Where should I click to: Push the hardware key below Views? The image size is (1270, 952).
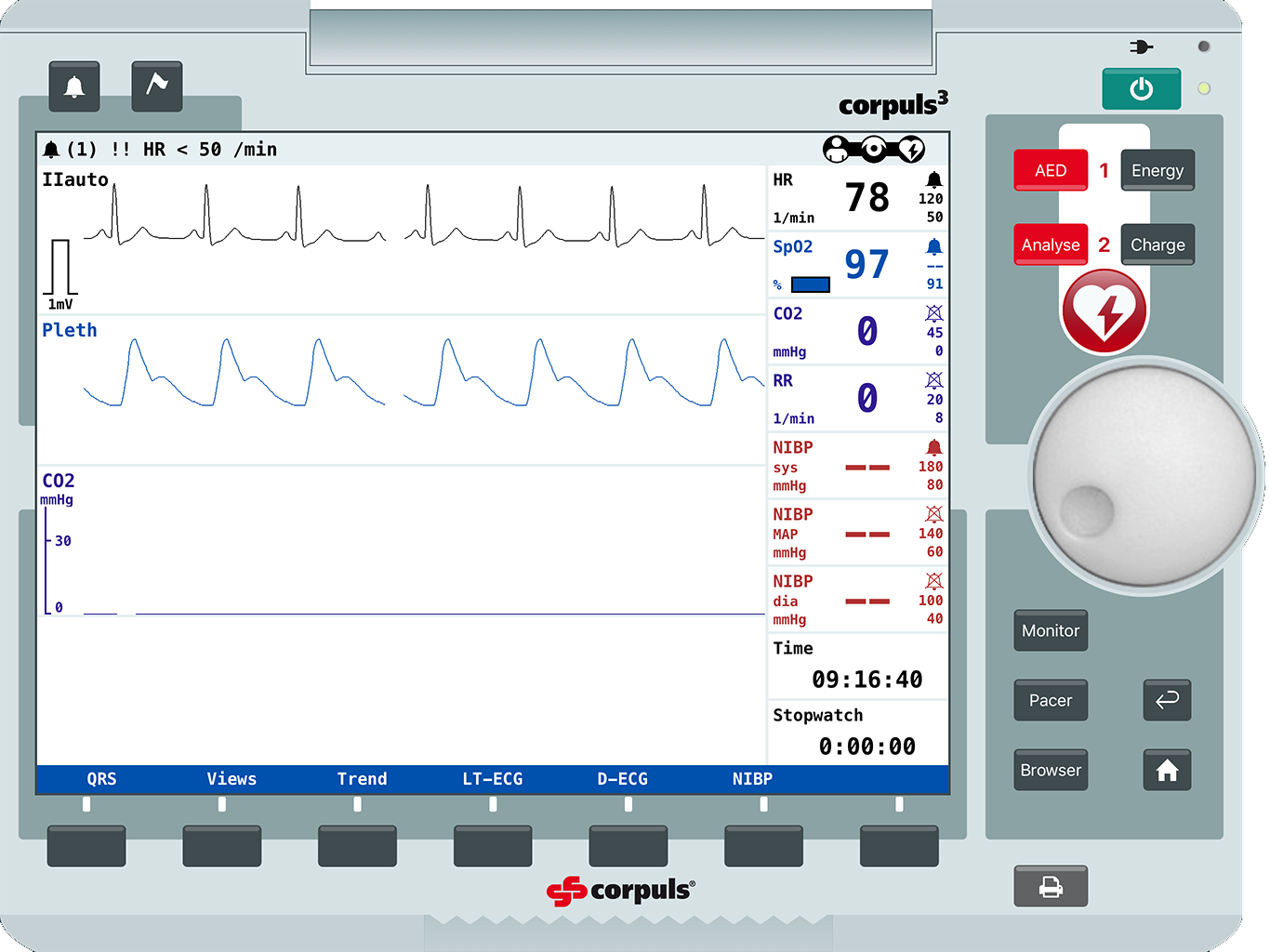[x=222, y=846]
